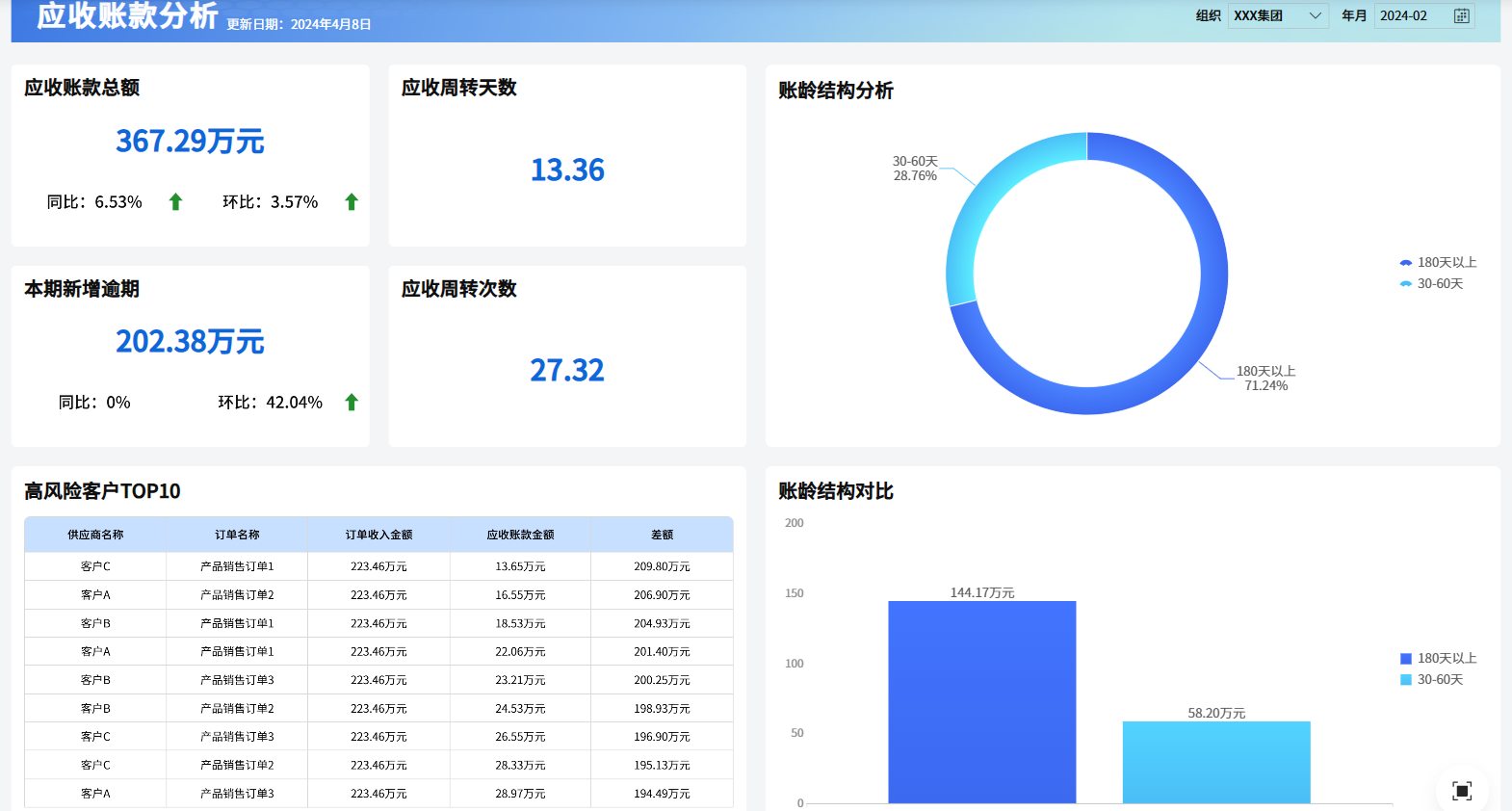Select cell 13.65万元 in the table
The height and width of the screenshot is (811, 1512).
[520, 566]
